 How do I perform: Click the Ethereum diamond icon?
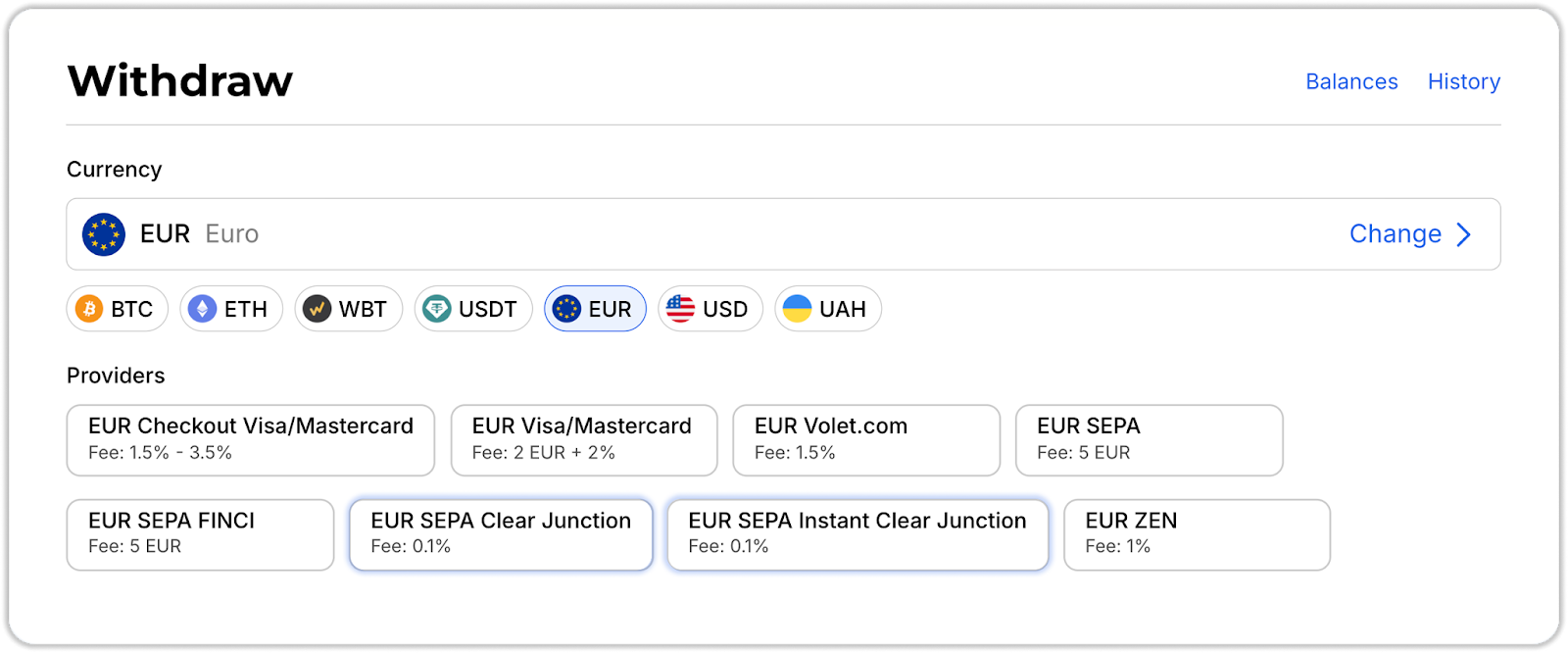(x=203, y=309)
